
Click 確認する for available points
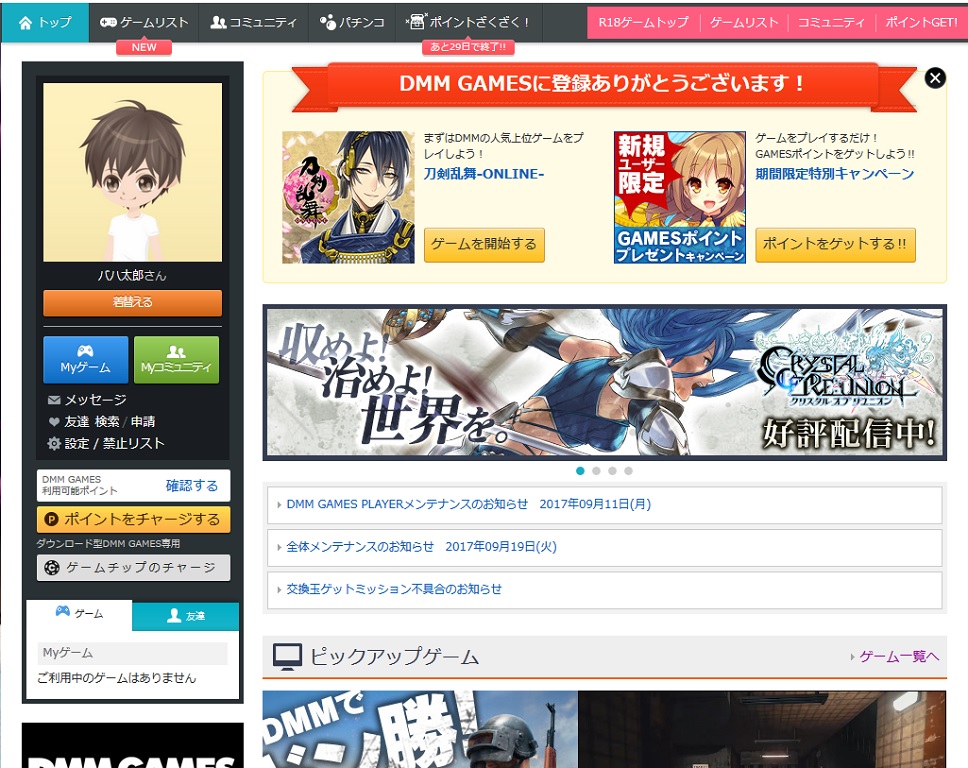(192, 486)
